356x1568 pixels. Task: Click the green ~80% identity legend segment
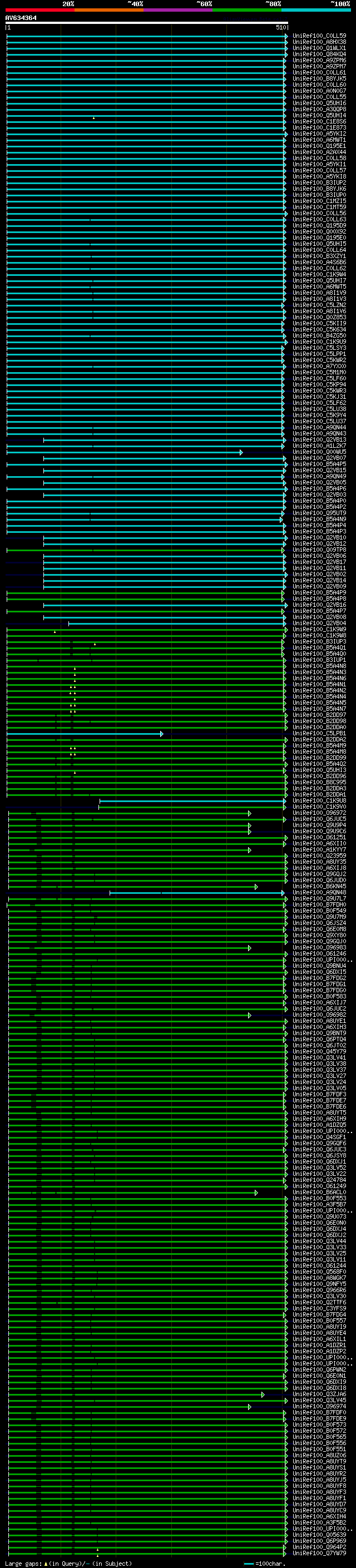(247, 10)
